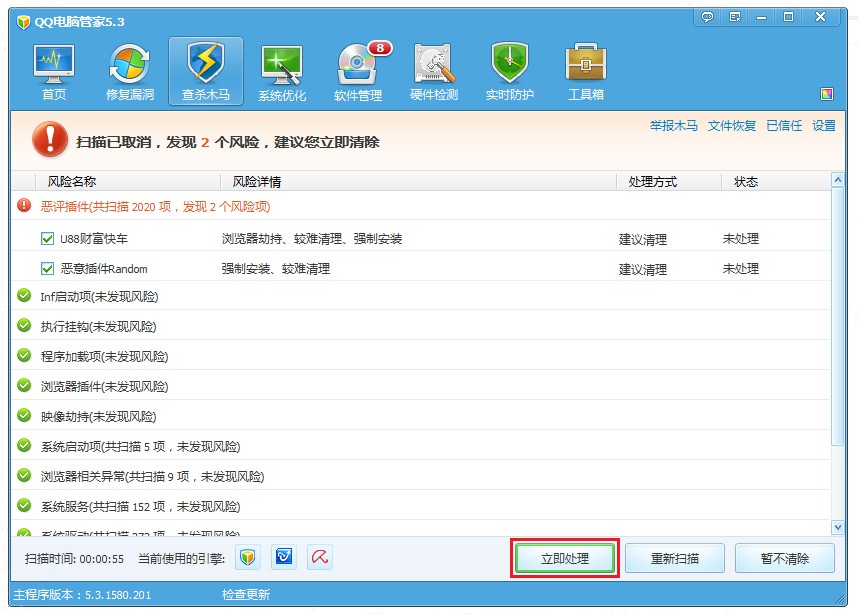Open the 首页 home icon
The height and width of the screenshot is (616, 859).
coord(54,72)
